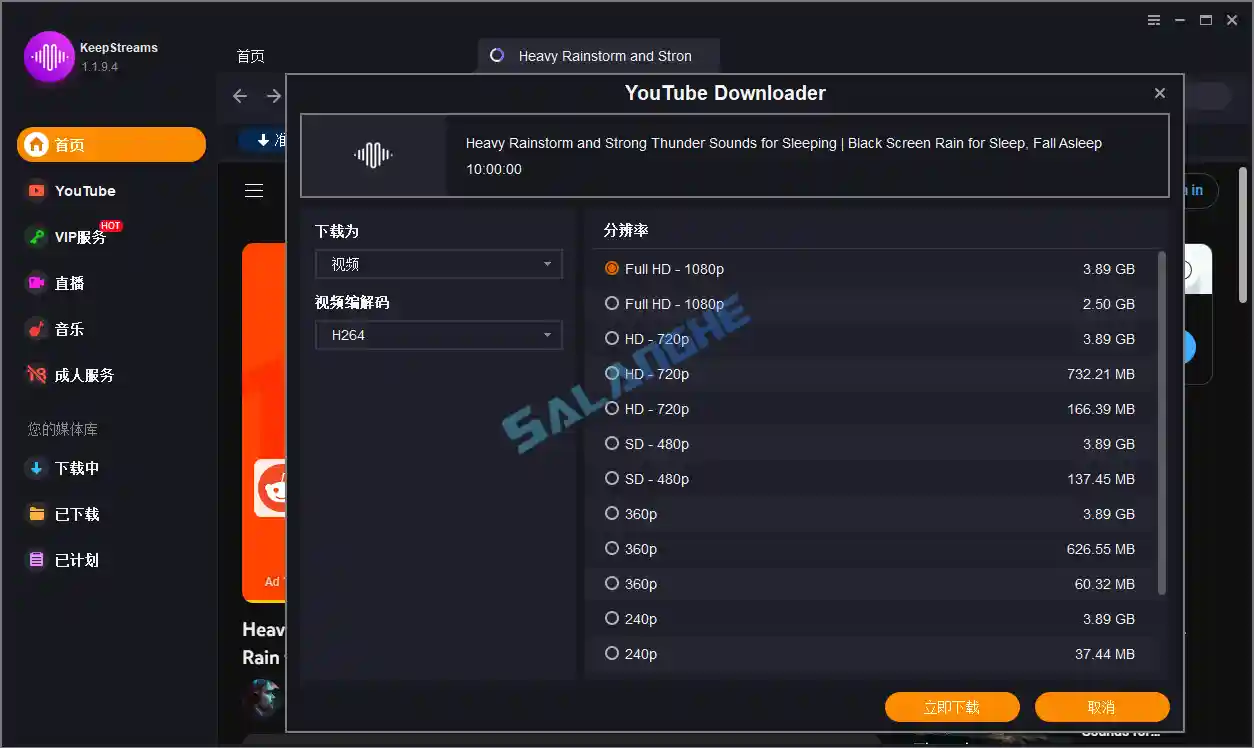Click the video title in the dialog
This screenshot has height=748, width=1254.
784,143
